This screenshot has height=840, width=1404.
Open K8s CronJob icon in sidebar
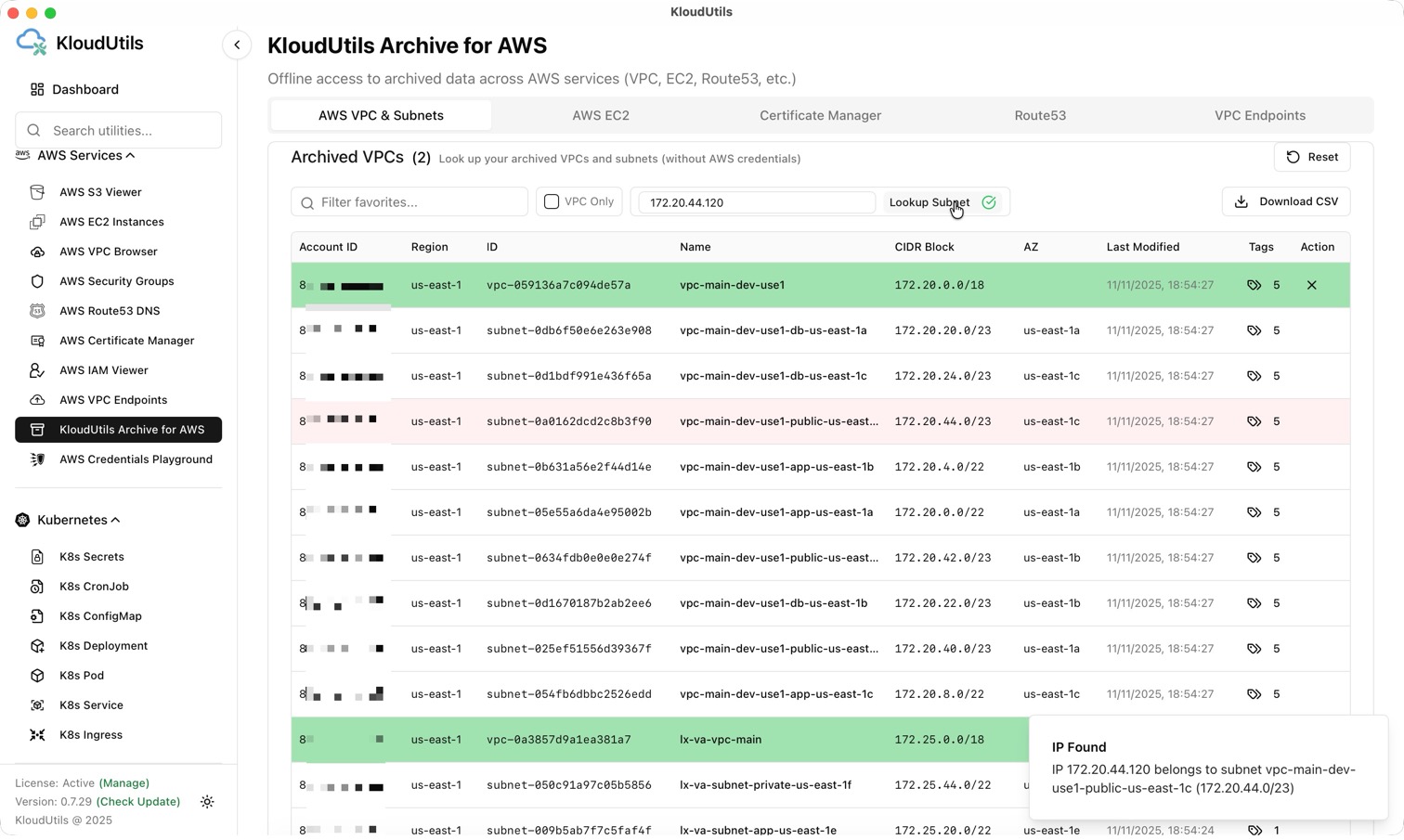(37, 587)
